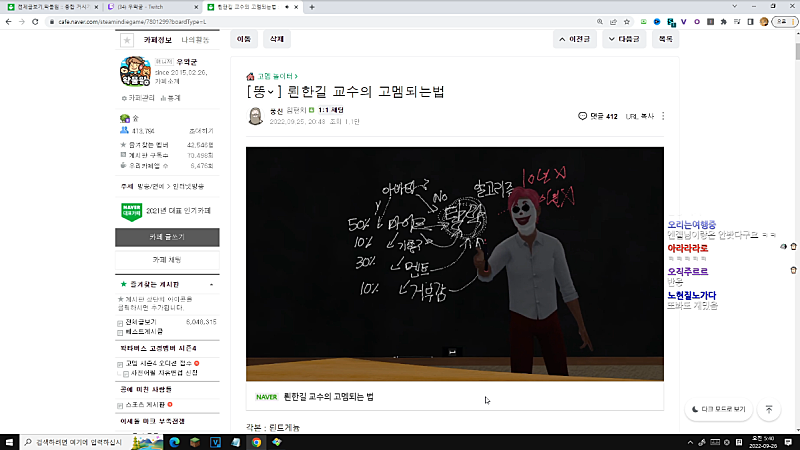Viewport: 800px width, 450px height.
Task: Click the page vertical scrollbar thumb
Action: (x=797, y=51)
